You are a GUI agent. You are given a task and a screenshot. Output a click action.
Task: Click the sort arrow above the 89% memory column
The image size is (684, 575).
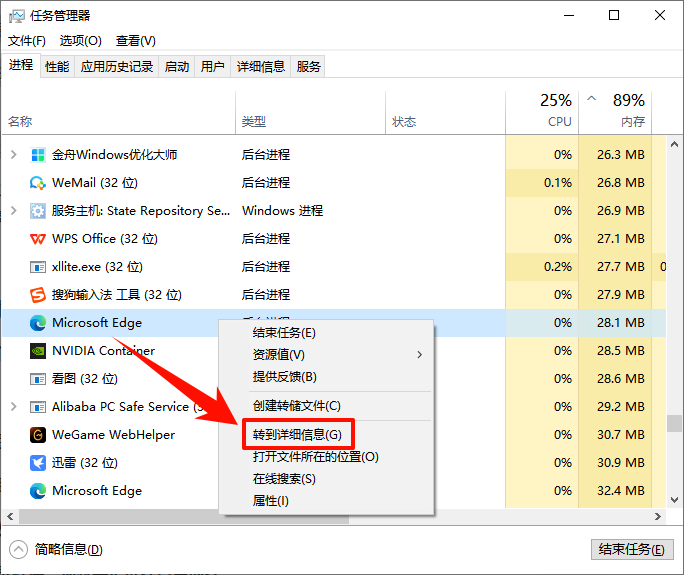[591, 98]
